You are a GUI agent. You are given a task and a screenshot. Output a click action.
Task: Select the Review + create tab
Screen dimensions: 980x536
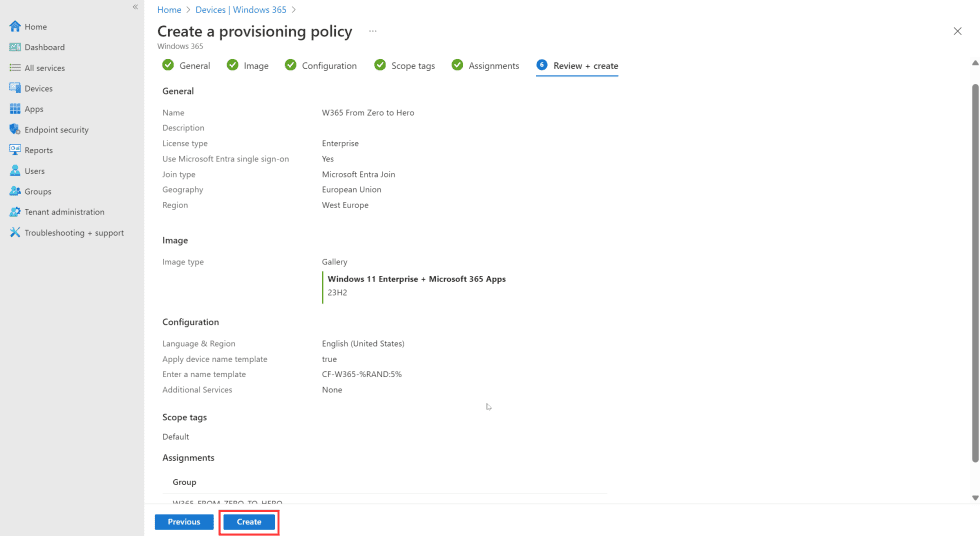tap(577, 66)
